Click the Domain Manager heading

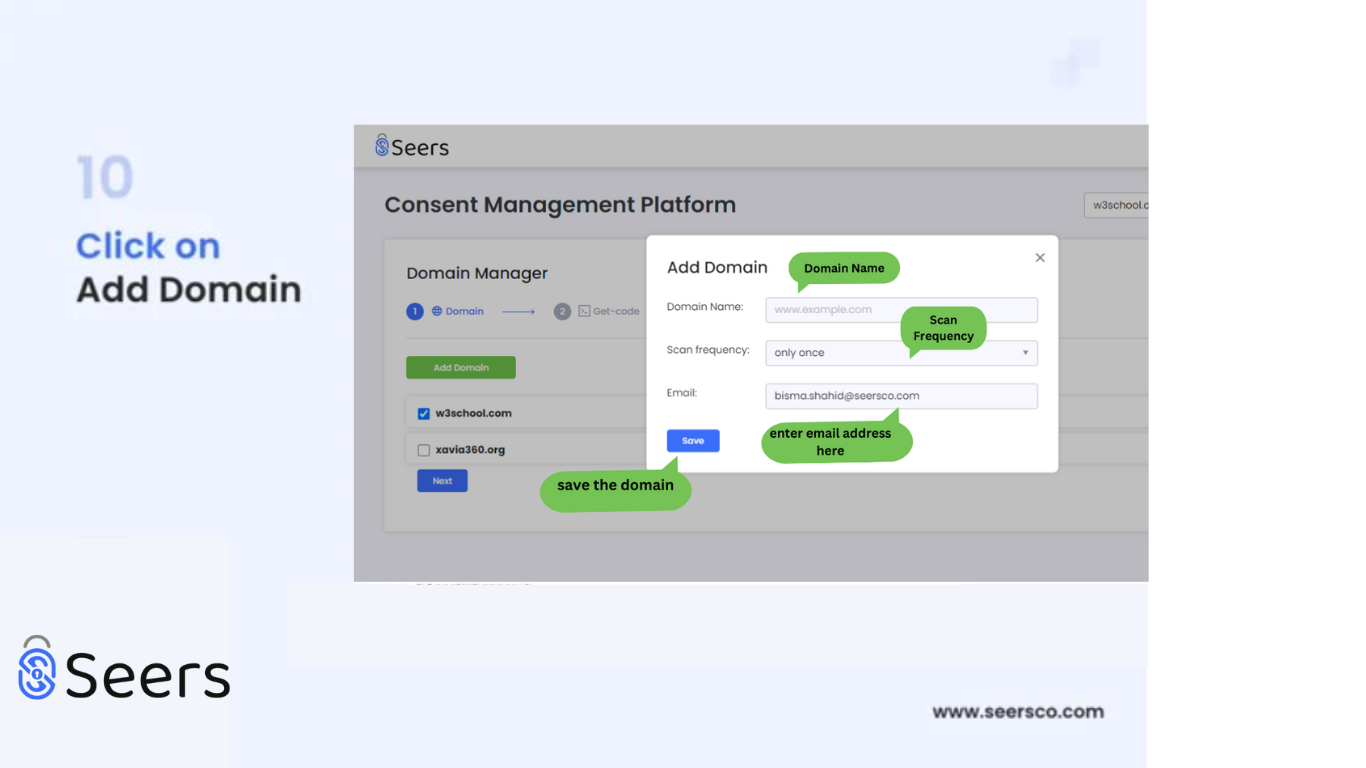477,274
